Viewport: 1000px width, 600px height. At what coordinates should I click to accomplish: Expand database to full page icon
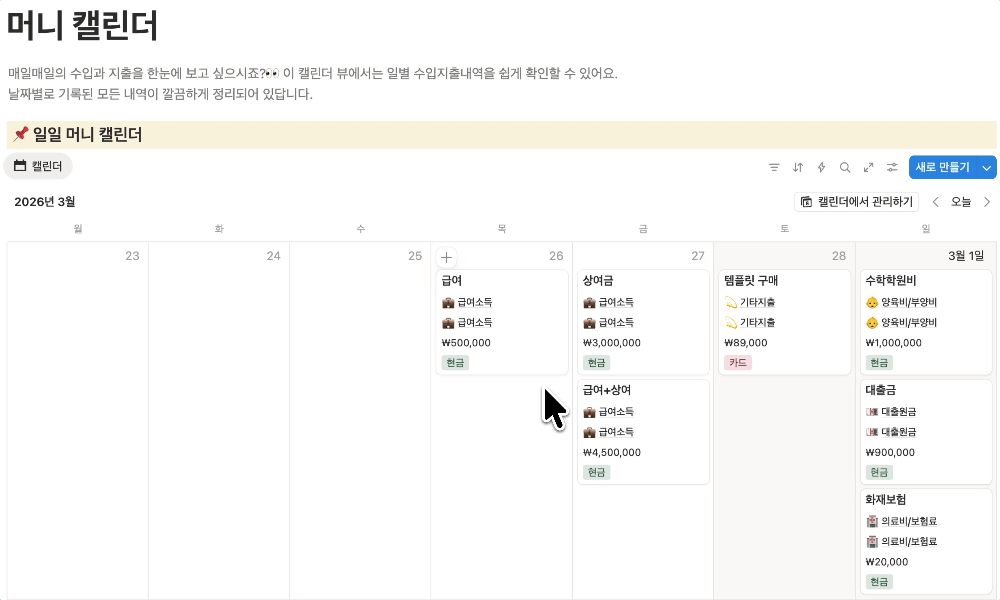pos(869,167)
